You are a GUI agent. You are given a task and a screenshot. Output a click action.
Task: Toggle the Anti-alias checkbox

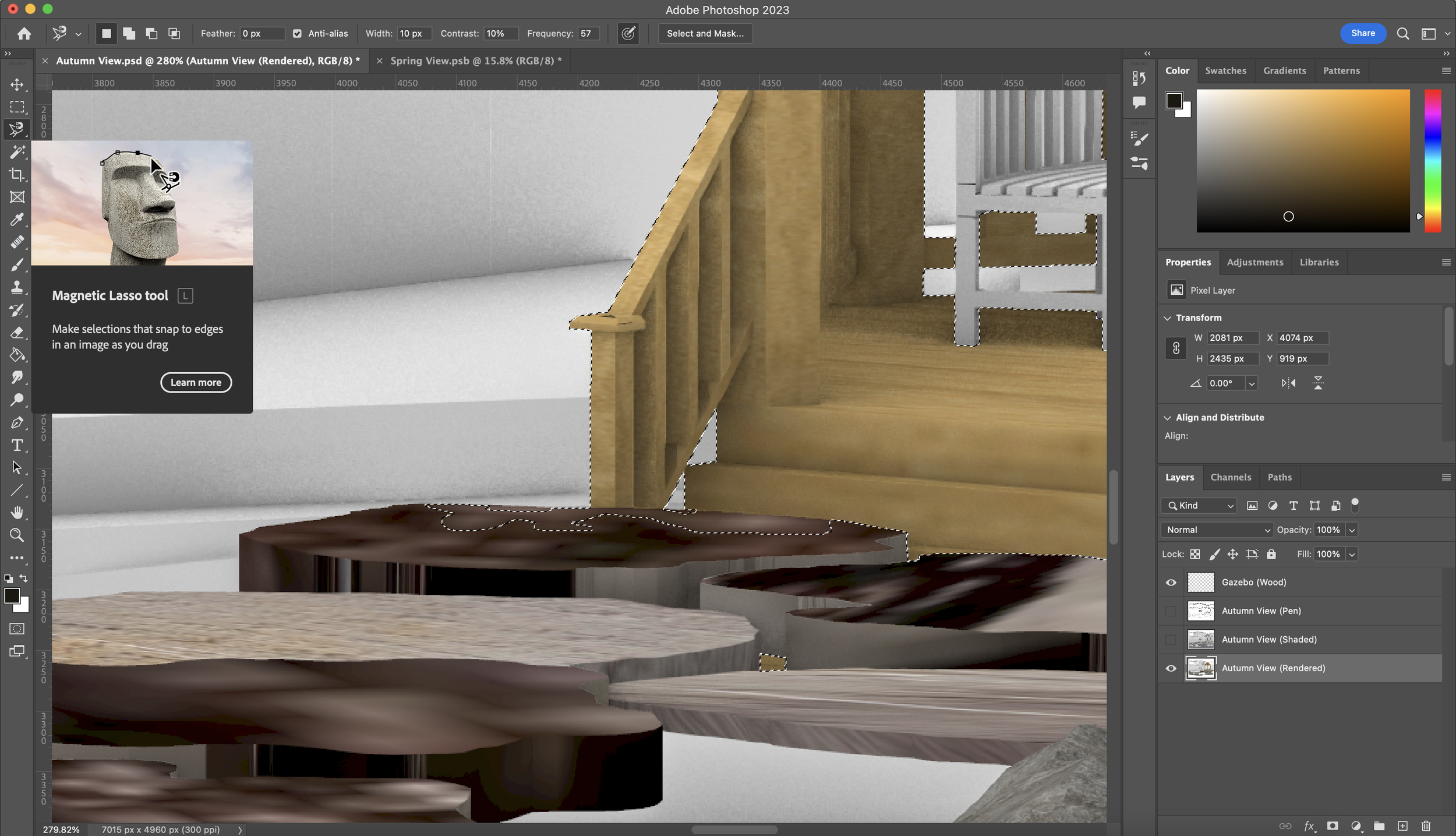click(x=297, y=34)
